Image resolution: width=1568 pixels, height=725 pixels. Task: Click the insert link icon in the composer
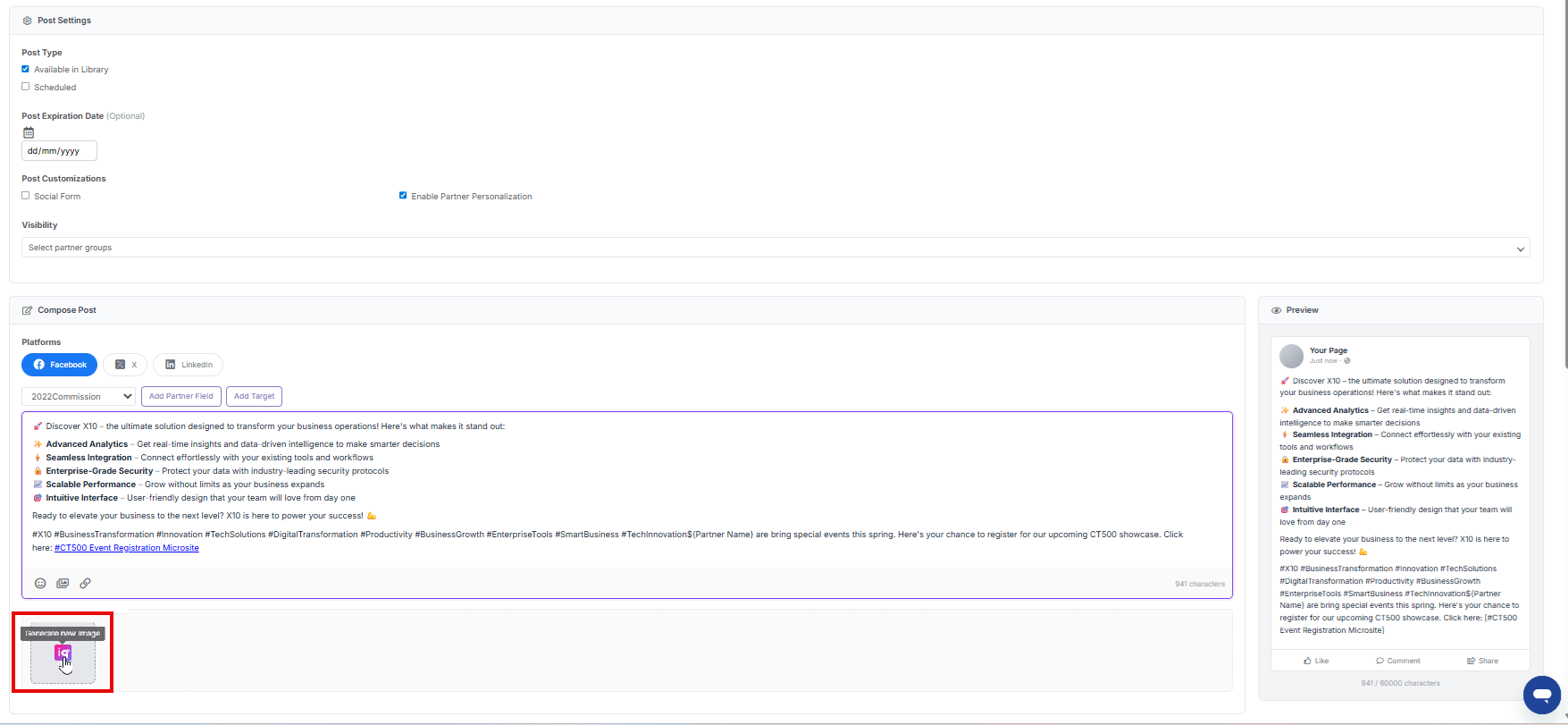(85, 583)
